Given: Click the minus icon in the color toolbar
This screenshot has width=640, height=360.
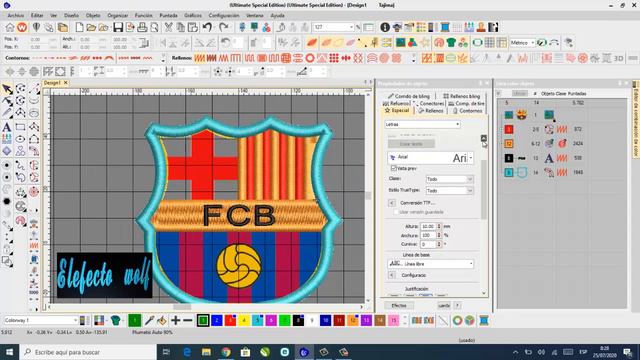Looking at the screenshot, I should point(187,320).
